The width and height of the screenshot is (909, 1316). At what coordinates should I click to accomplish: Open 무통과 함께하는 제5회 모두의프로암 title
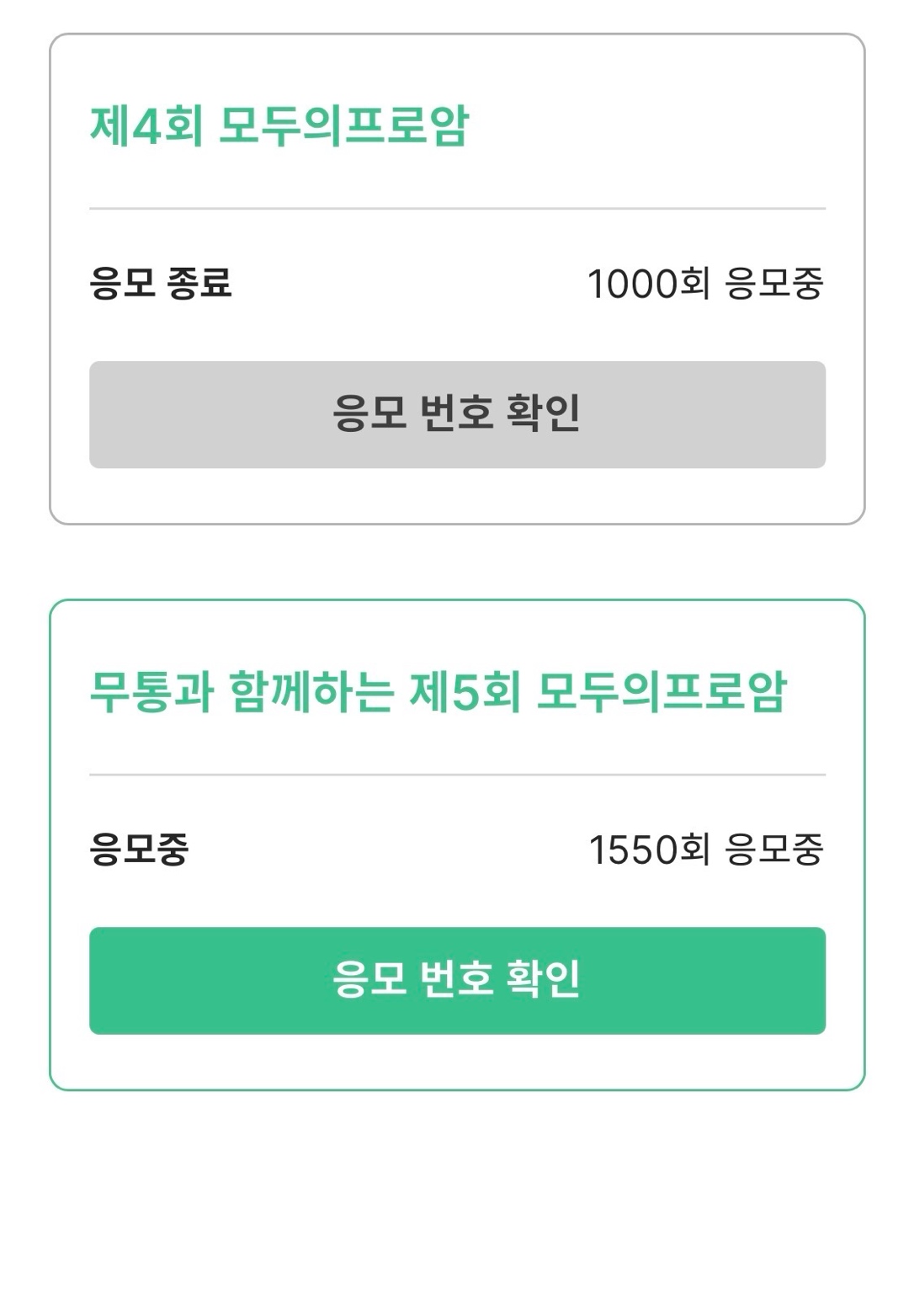pyautogui.click(x=438, y=693)
